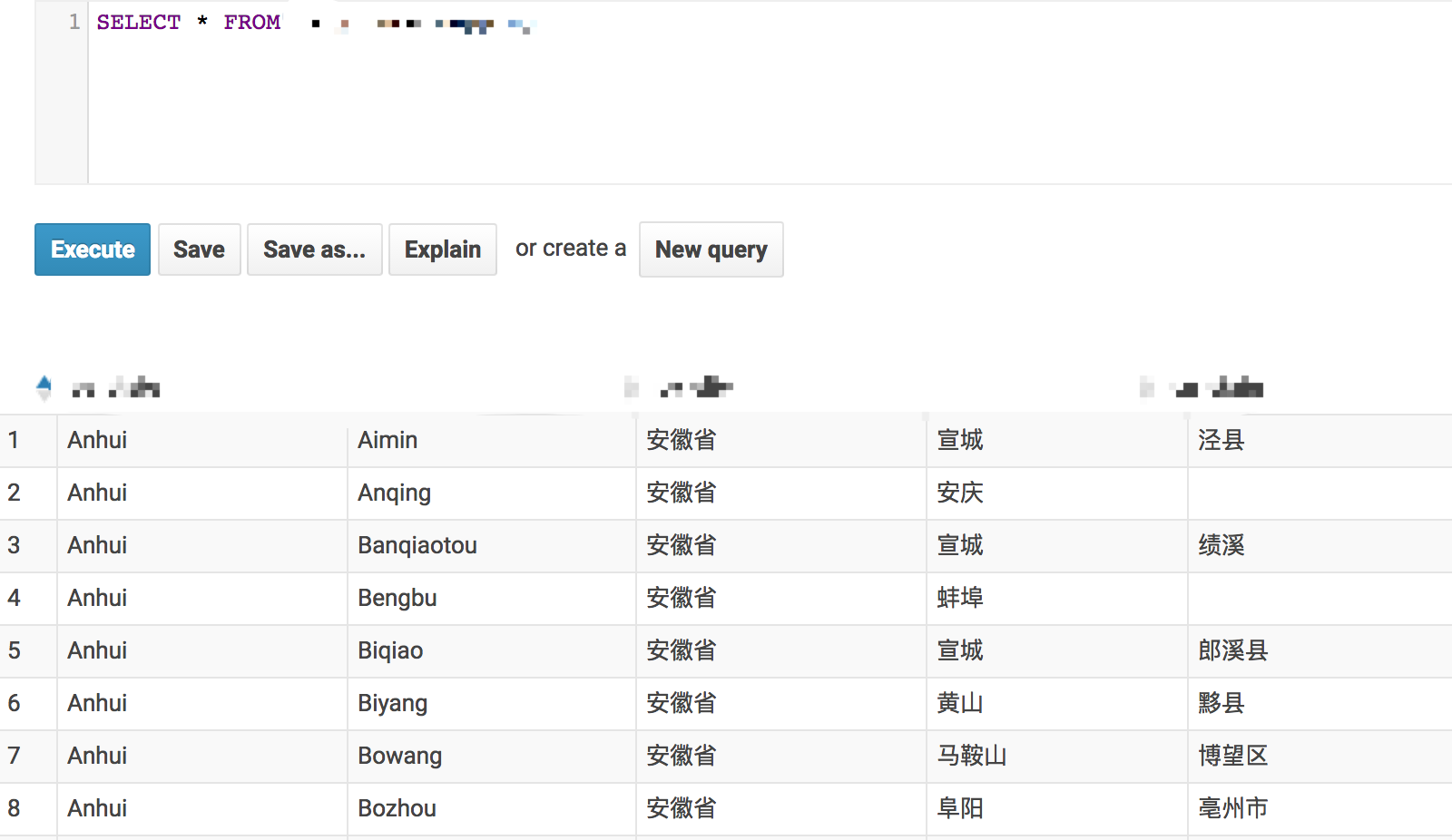This screenshot has width=1452, height=840.
Task: Create a new query
Action: point(711,249)
